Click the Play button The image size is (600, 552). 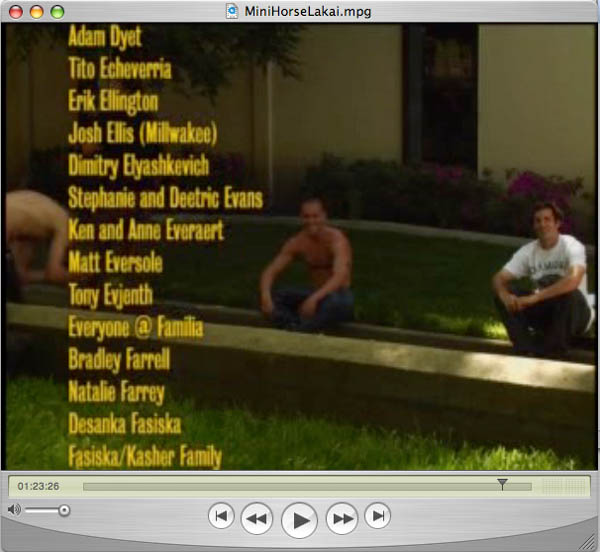[x=299, y=520]
